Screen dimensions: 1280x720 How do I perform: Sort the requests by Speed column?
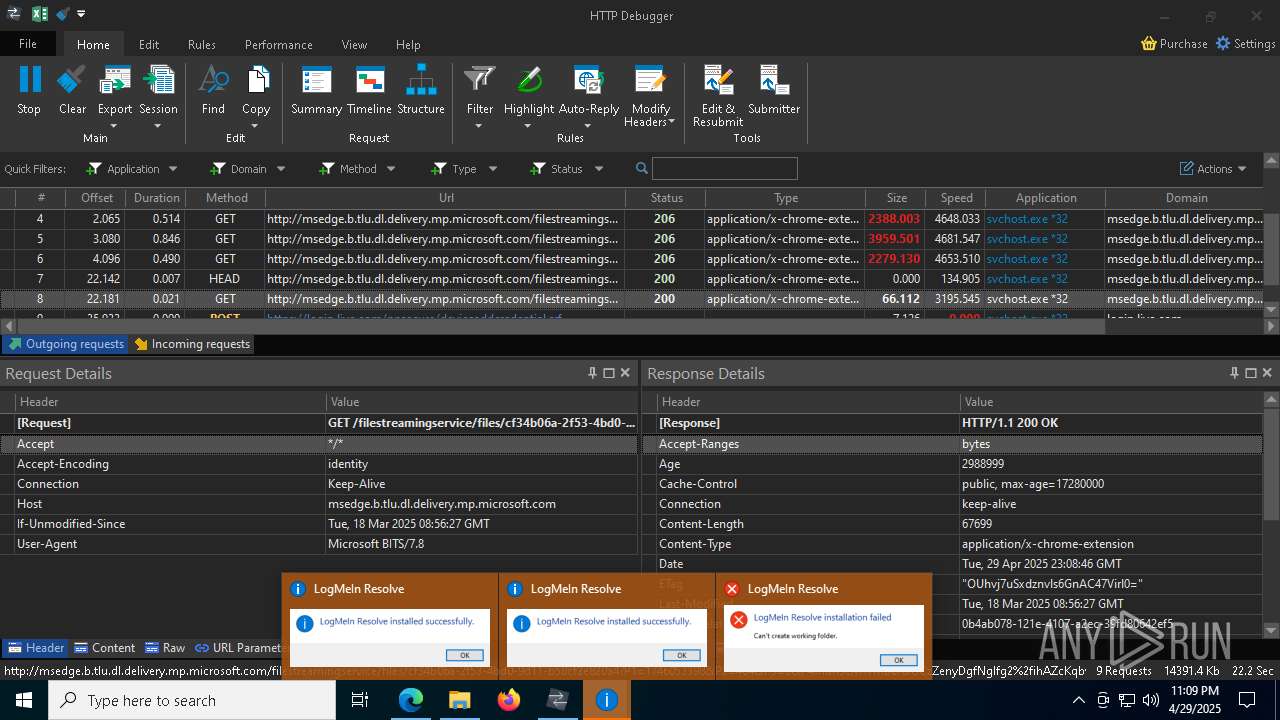(x=956, y=198)
